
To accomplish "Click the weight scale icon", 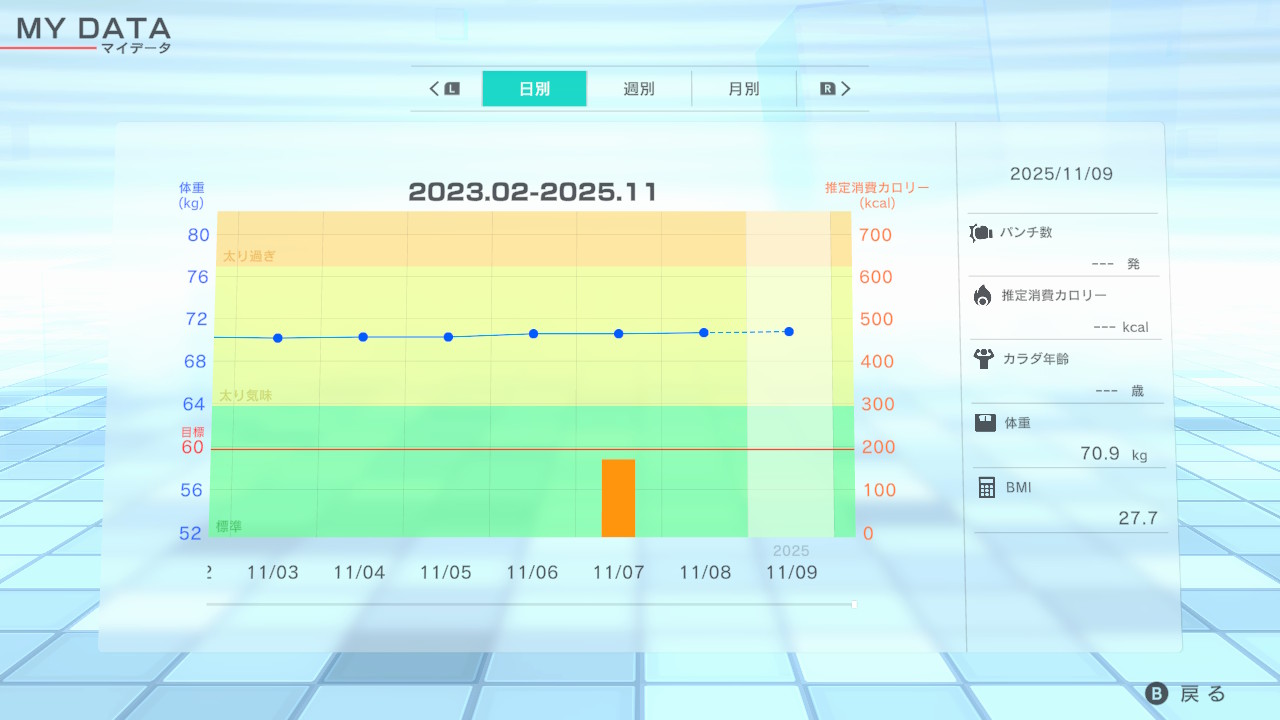I will [x=985, y=423].
